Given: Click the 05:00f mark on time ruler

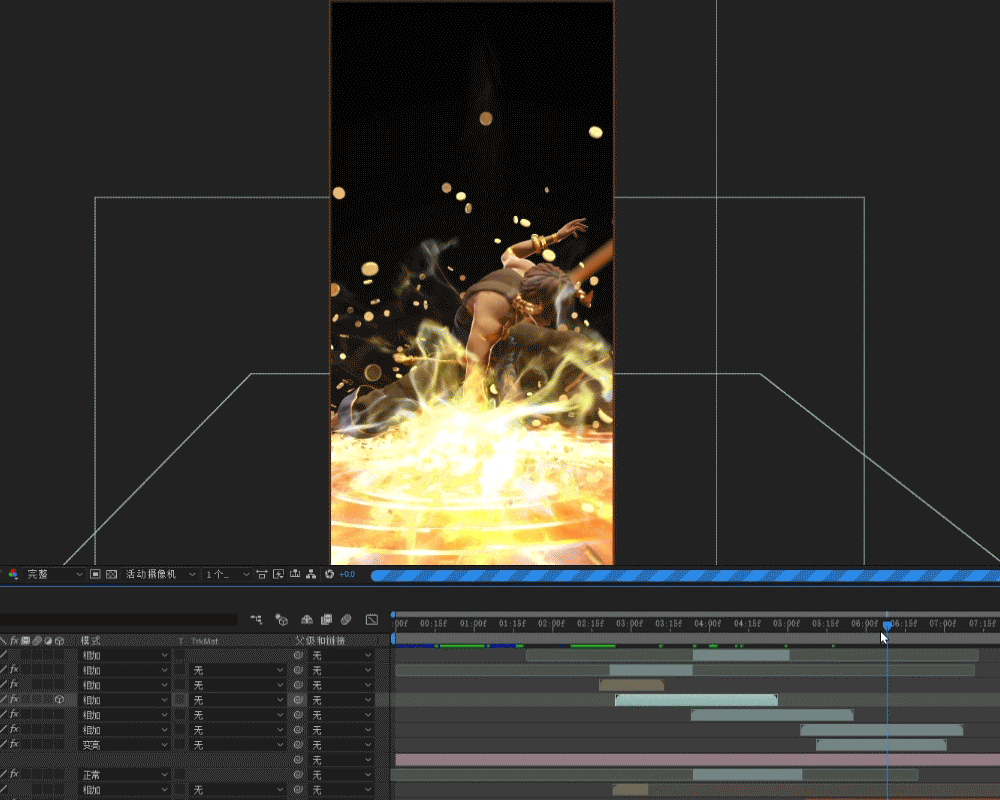Looking at the screenshot, I should tap(786, 623).
